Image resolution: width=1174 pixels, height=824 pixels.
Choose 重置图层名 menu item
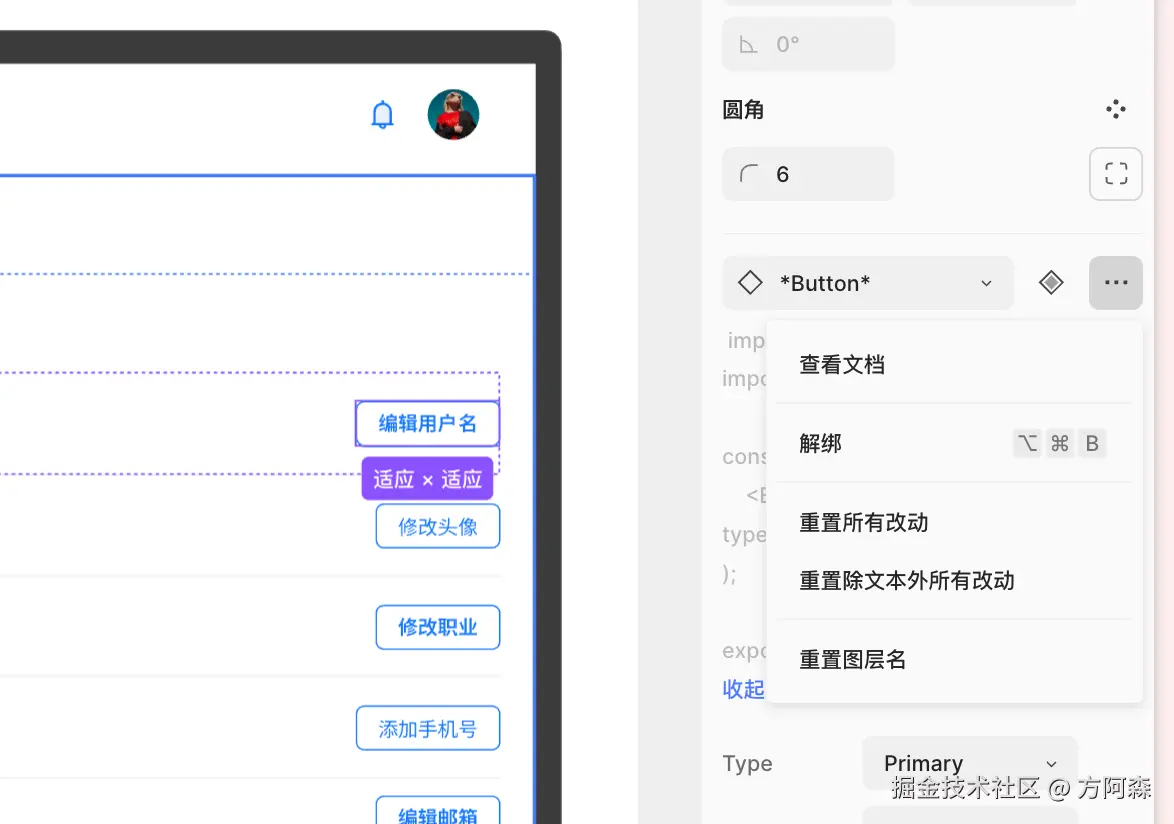click(x=954, y=659)
